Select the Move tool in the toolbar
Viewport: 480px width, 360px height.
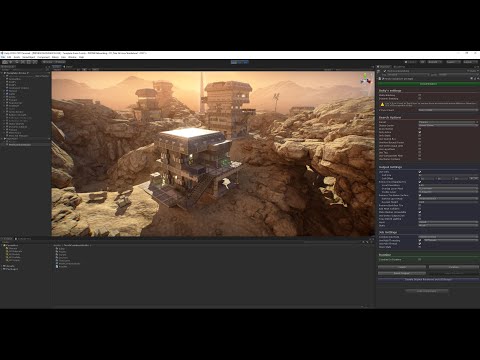click(11, 62)
